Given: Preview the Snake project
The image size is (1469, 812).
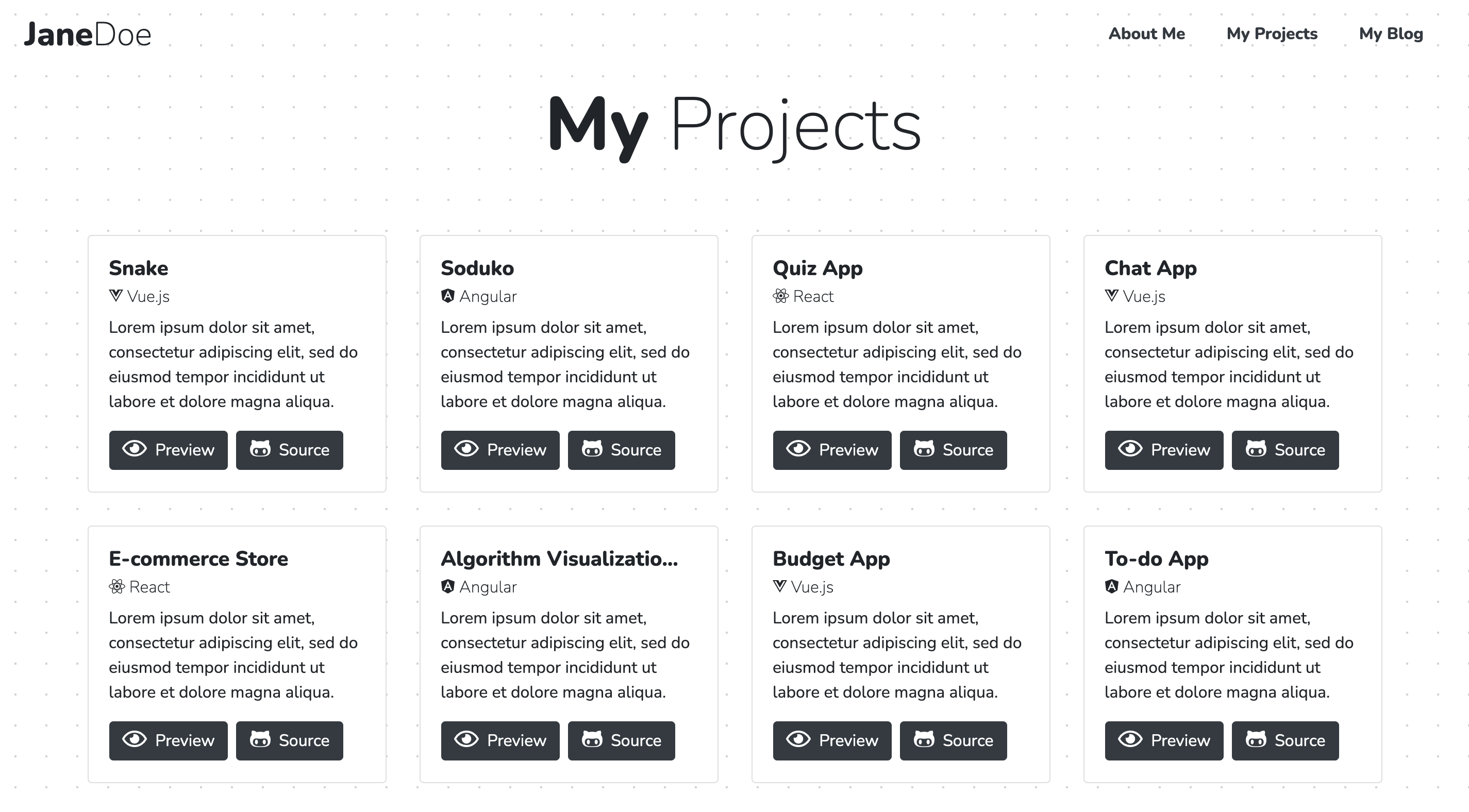Looking at the screenshot, I should [x=168, y=450].
